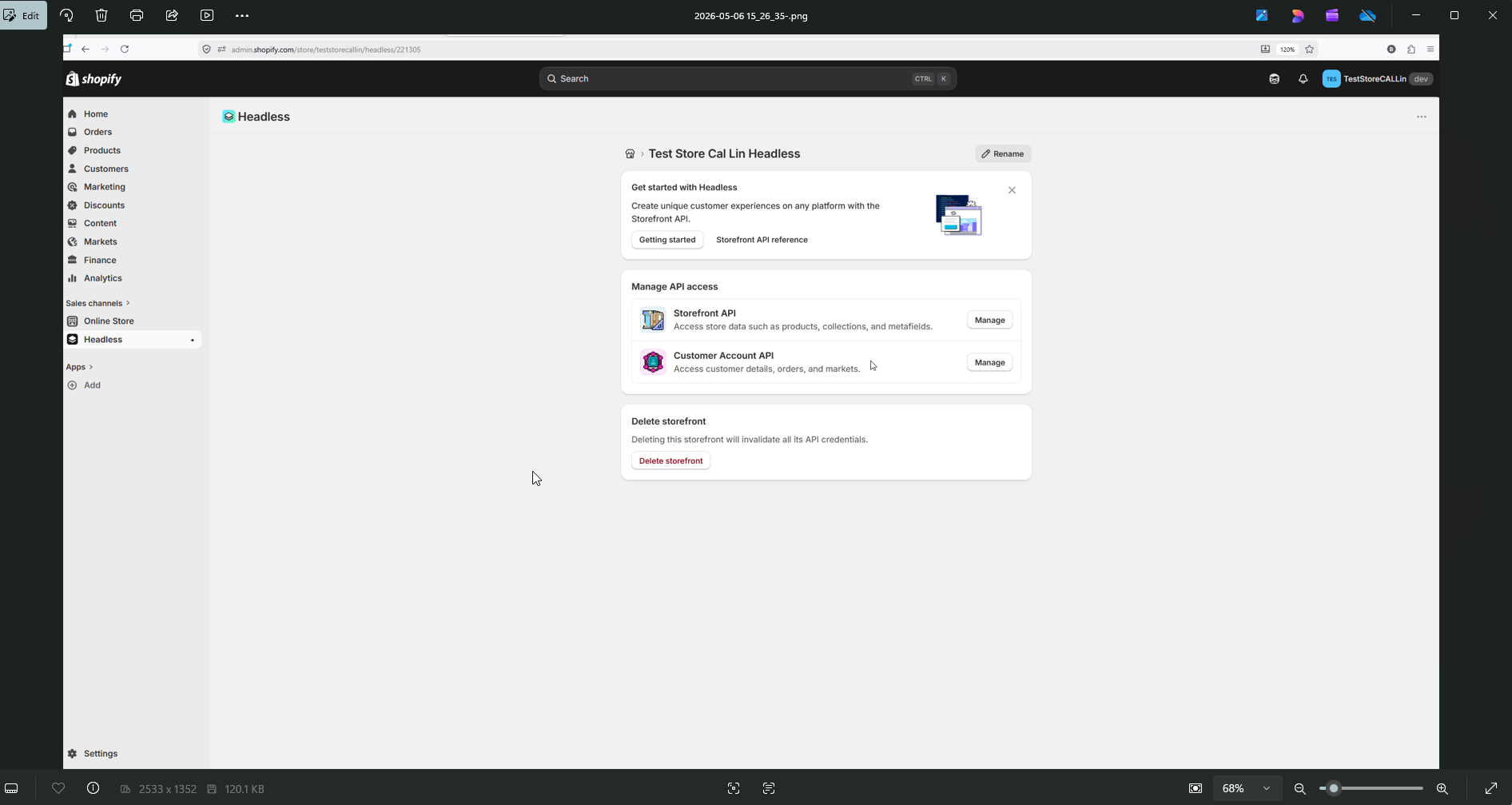Screen dimensions: 1512x805
Task: Click the Rename button
Action: point(1003,153)
